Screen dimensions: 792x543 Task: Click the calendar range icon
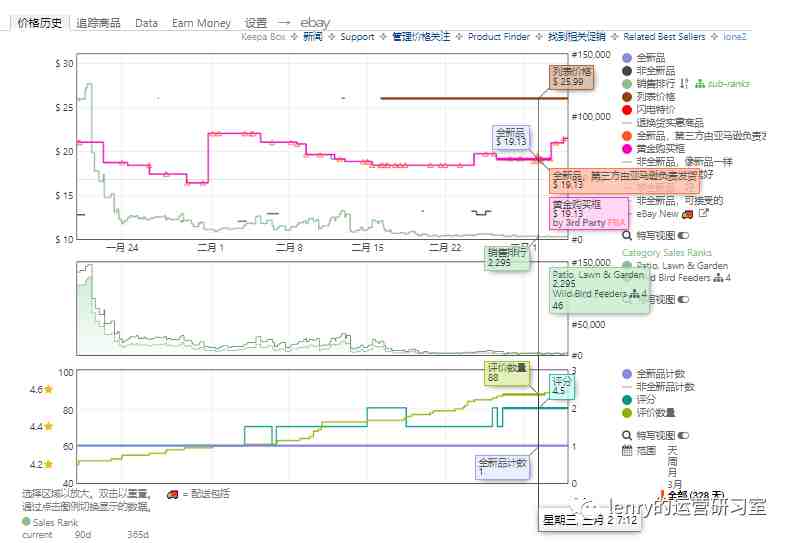pyautogui.click(x=627, y=450)
